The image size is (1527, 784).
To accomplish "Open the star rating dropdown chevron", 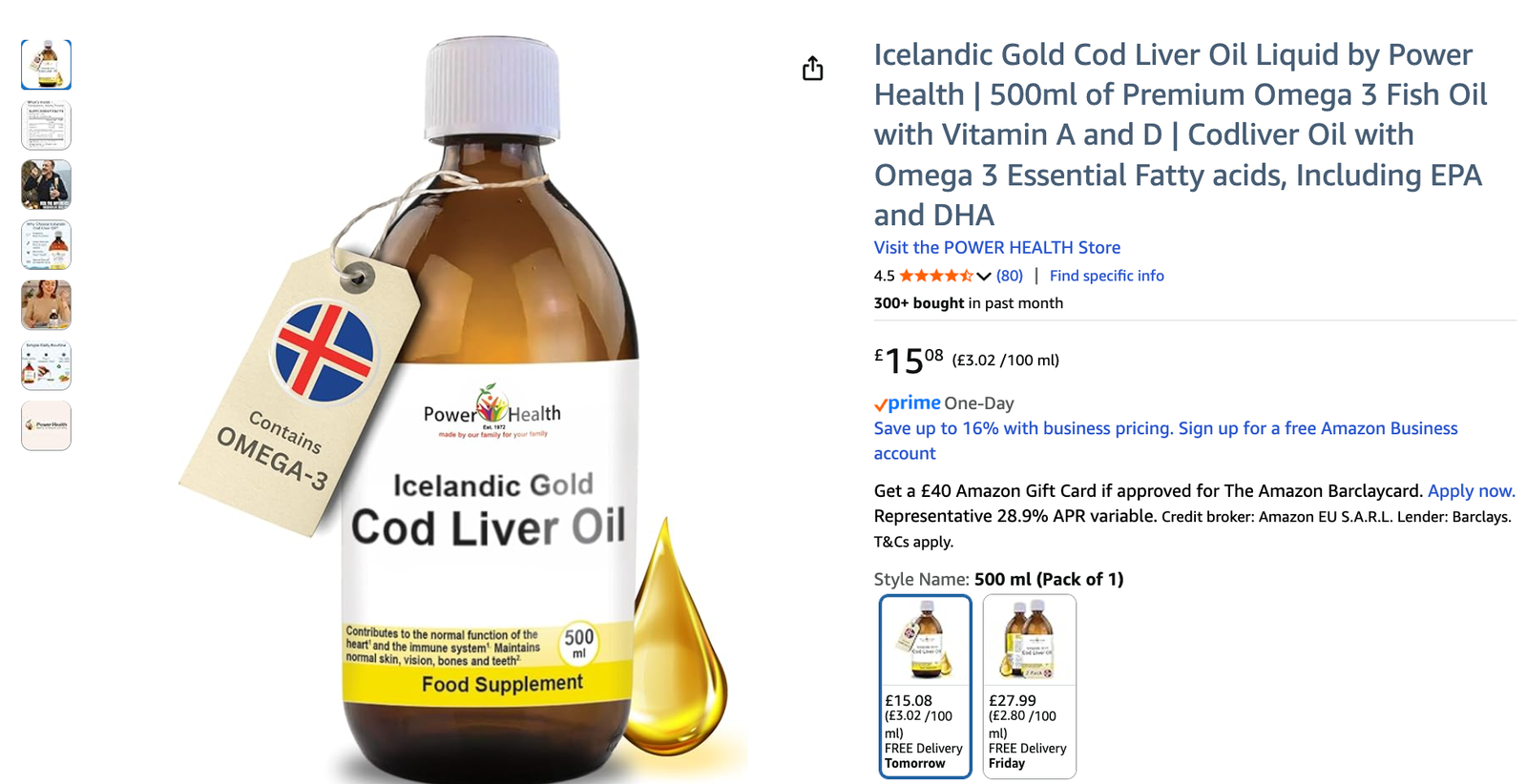I will click(x=984, y=277).
